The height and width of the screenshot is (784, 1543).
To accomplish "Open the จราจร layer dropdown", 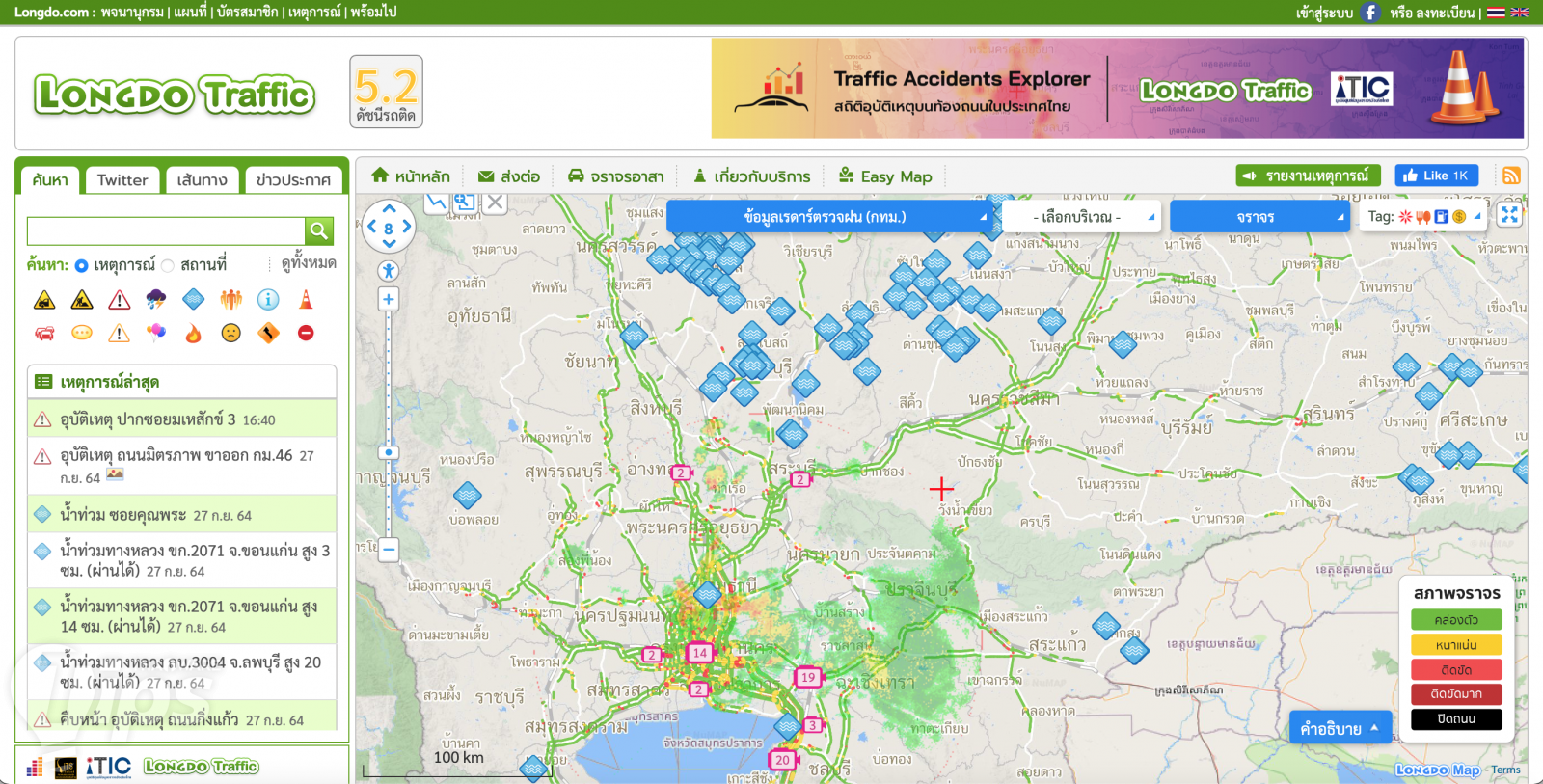I will 1259,217.
